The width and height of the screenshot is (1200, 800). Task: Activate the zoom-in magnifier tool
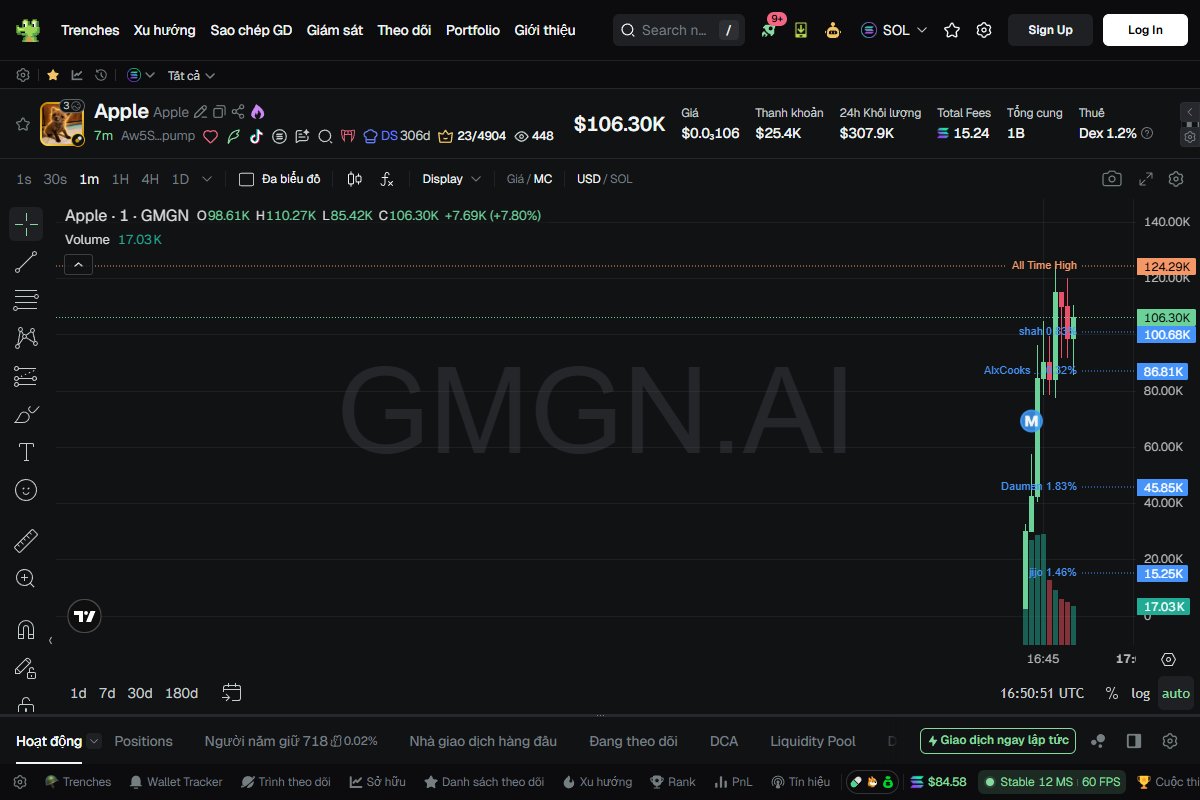(x=26, y=578)
